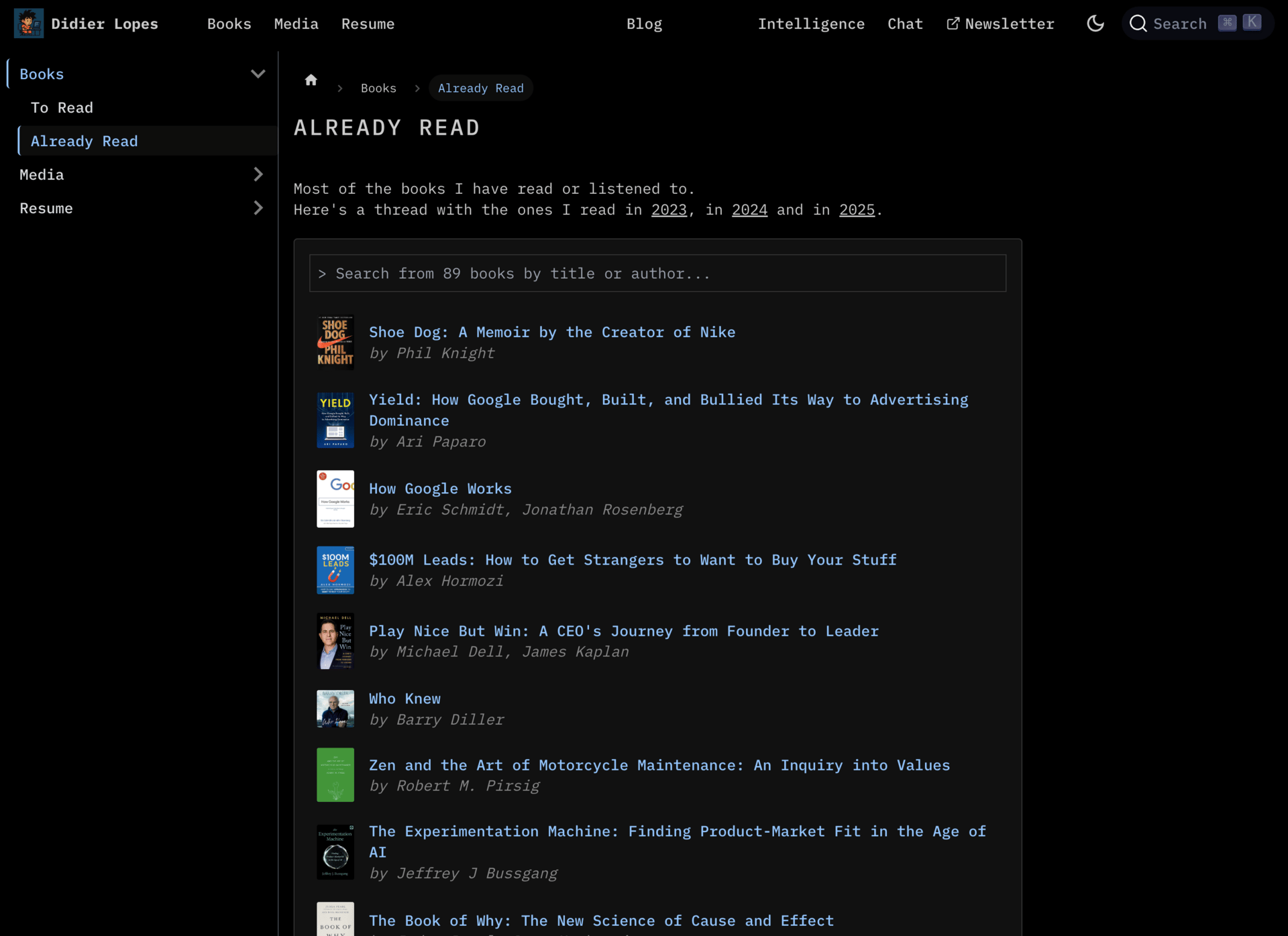Click the 89 books search field
The width and height of the screenshot is (1288, 936).
tap(657, 274)
